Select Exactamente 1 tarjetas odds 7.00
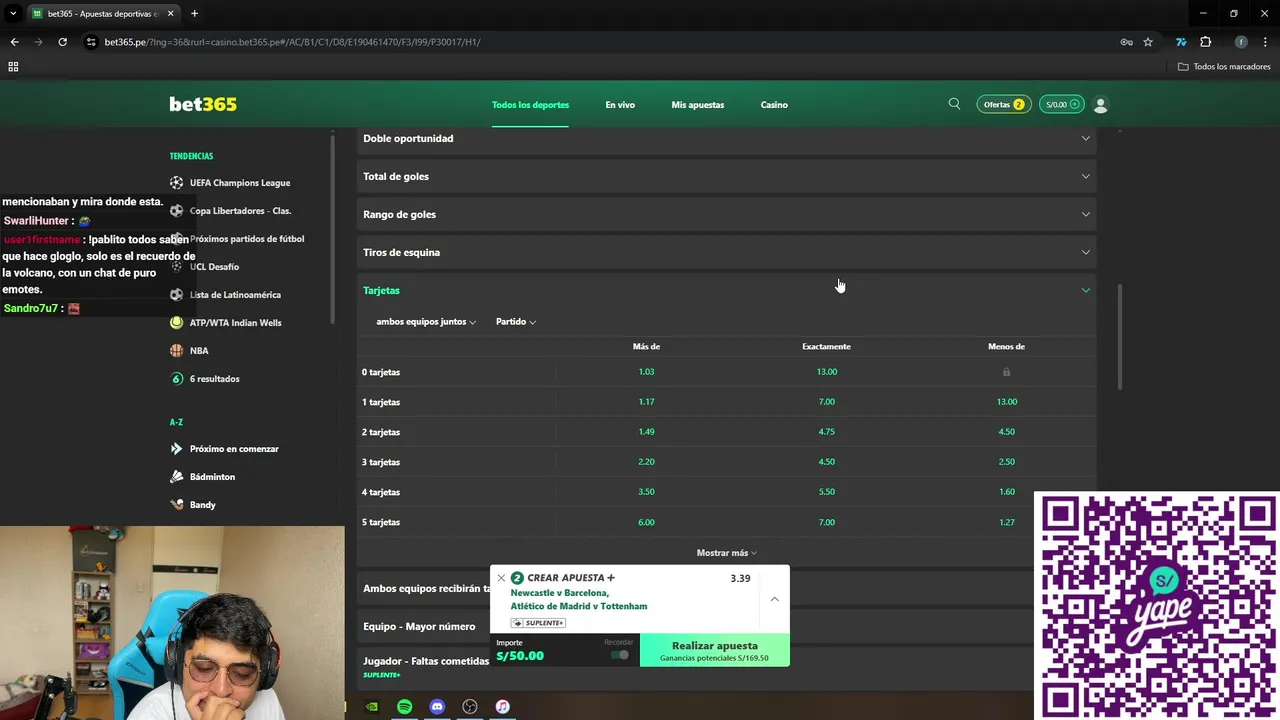 coord(826,402)
